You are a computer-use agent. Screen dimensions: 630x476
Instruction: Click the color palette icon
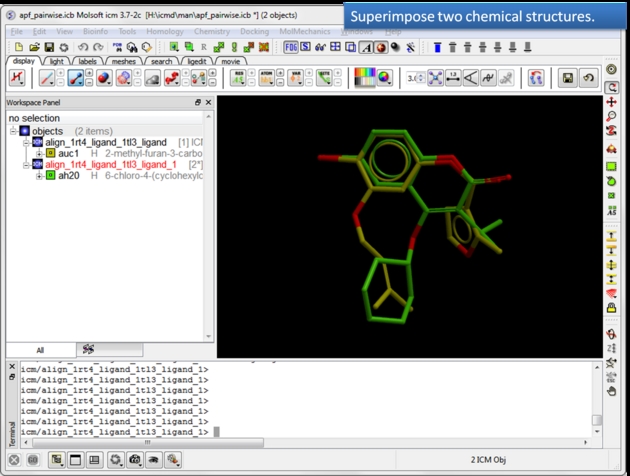(x=365, y=78)
